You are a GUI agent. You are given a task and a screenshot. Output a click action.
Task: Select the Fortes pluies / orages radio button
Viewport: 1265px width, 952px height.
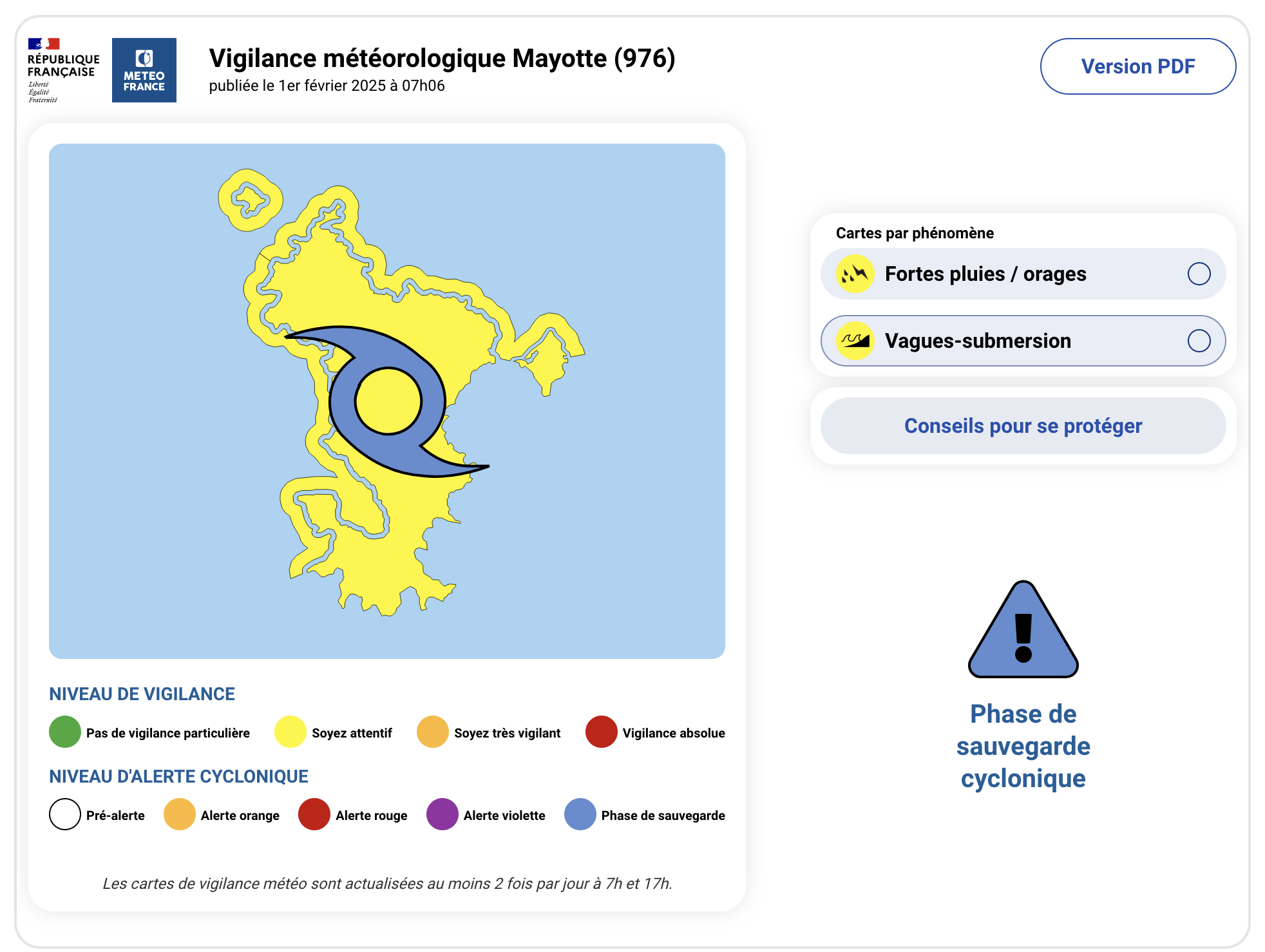(1201, 273)
